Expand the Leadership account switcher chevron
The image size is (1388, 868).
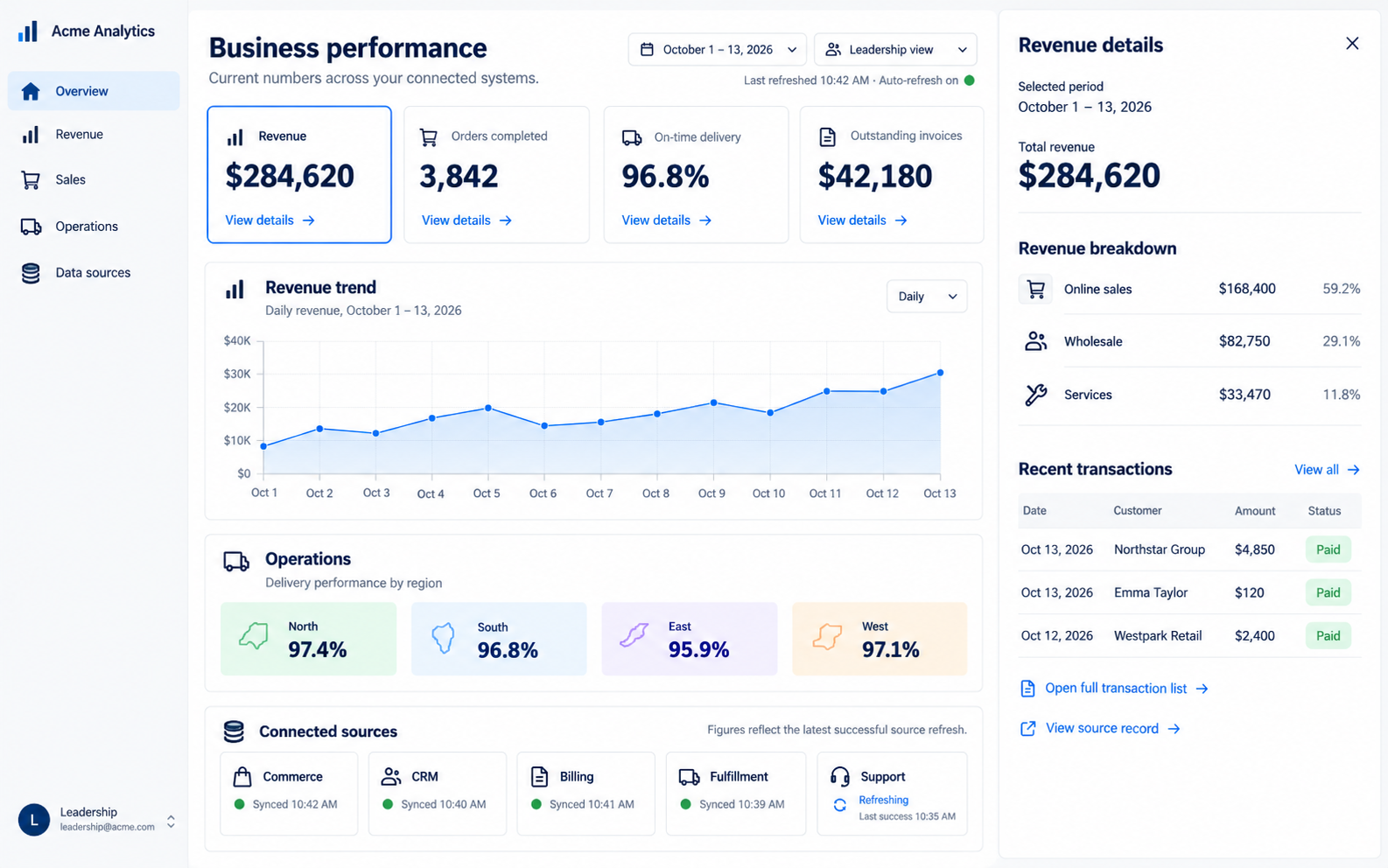coord(171,821)
